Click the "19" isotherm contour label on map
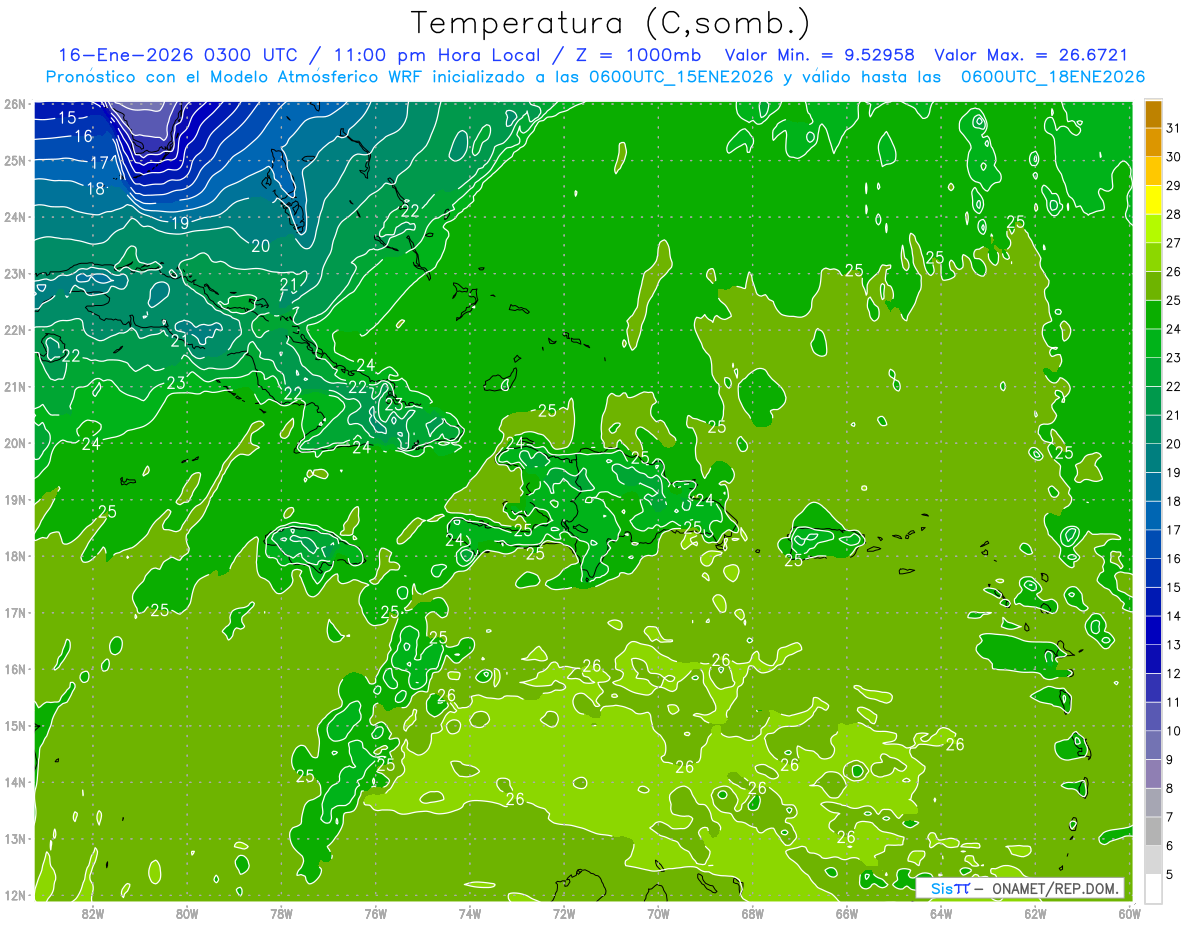1200x927 pixels. 180,223
